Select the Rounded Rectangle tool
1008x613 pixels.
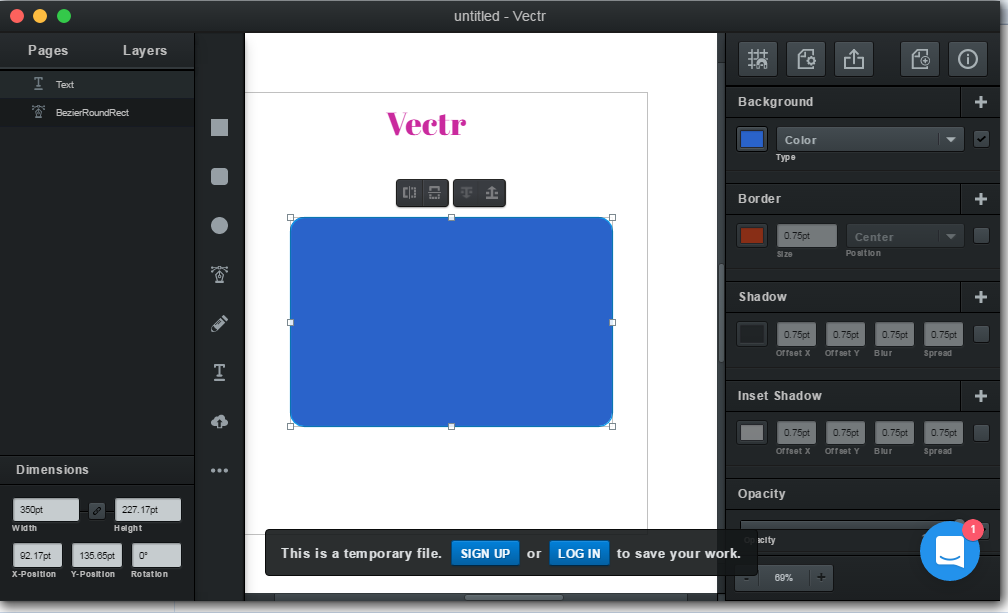pos(219,177)
